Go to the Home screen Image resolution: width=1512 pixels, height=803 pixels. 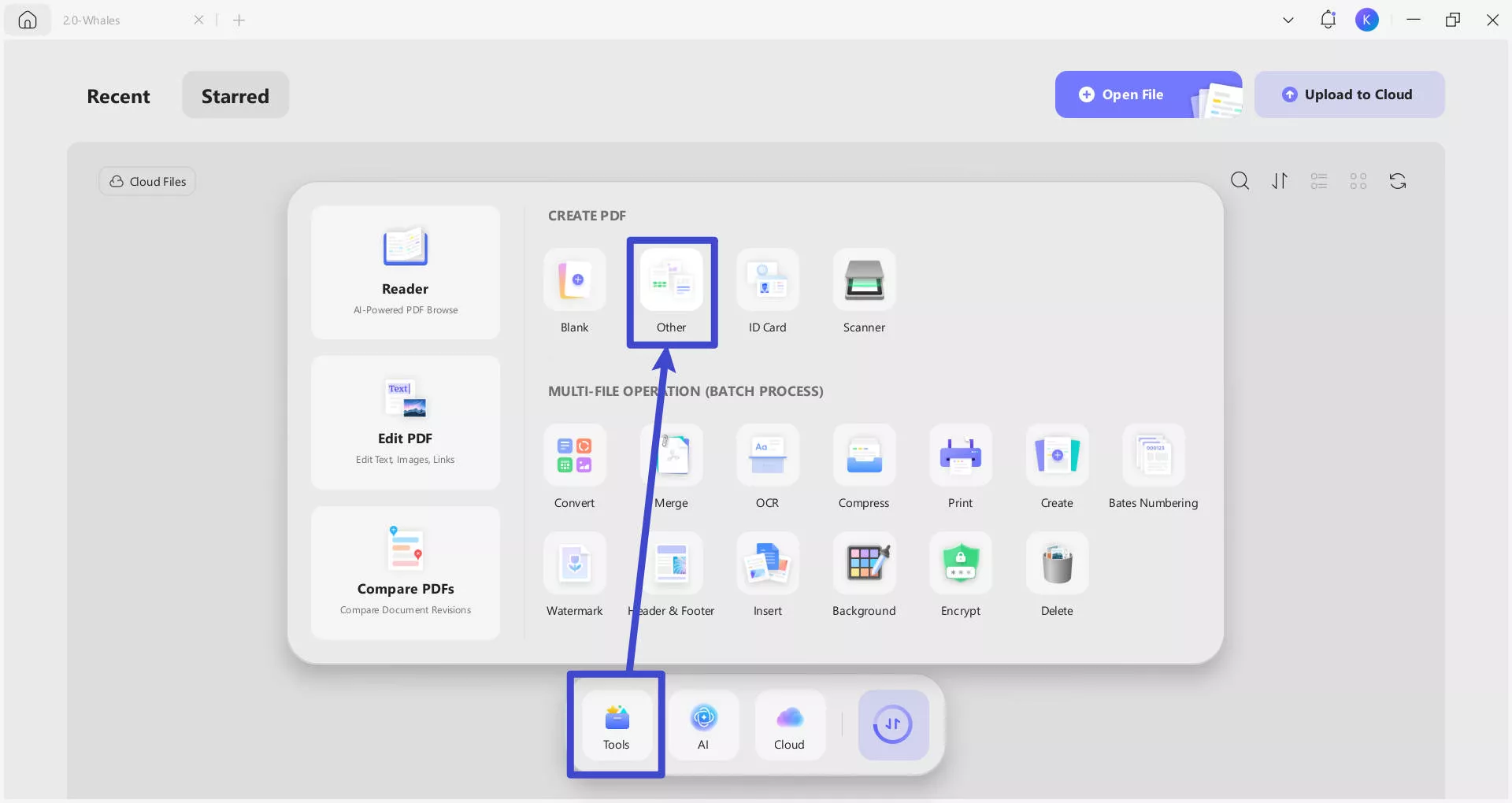(28, 20)
